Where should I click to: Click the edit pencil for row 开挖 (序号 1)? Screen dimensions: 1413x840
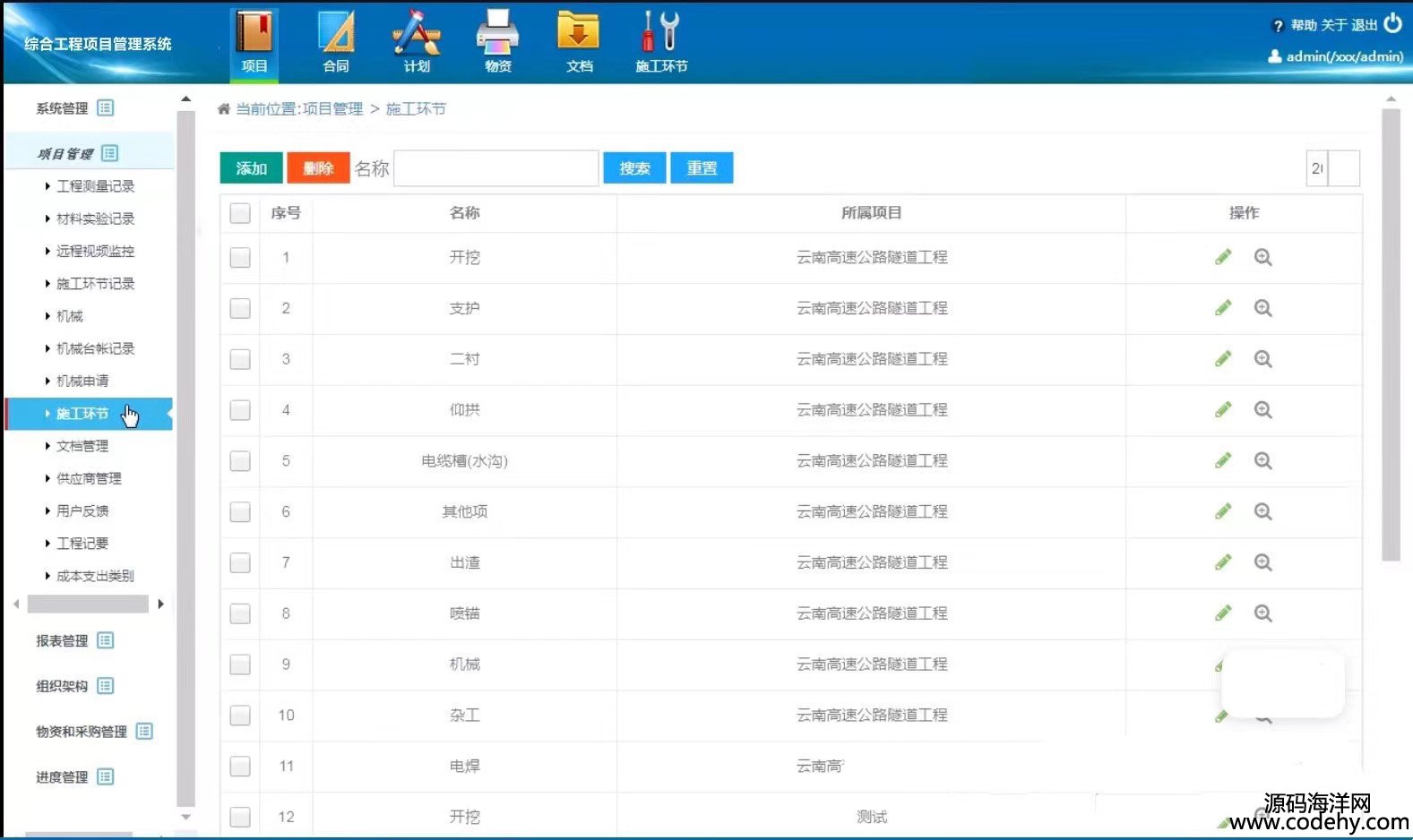click(x=1223, y=257)
